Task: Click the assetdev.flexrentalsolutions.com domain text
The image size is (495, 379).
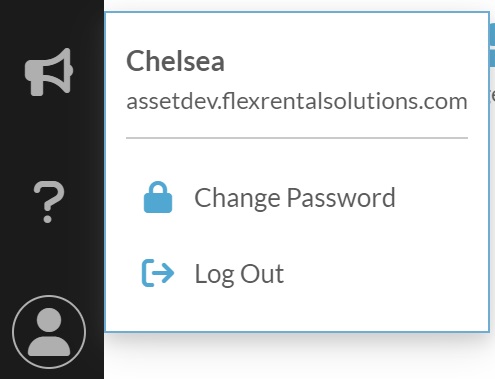Action: (297, 101)
